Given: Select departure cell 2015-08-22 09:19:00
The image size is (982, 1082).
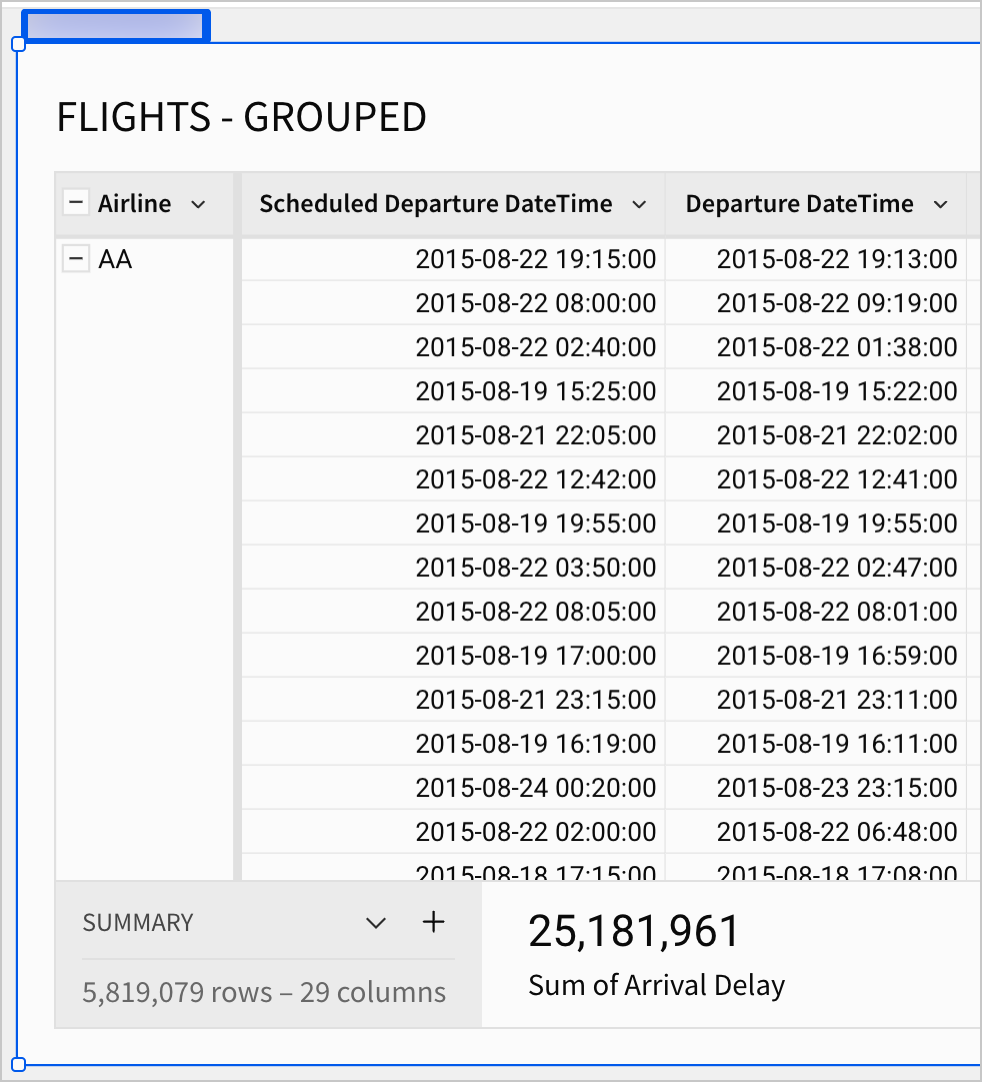Looking at the screenshot, I should tap(836, 304).
